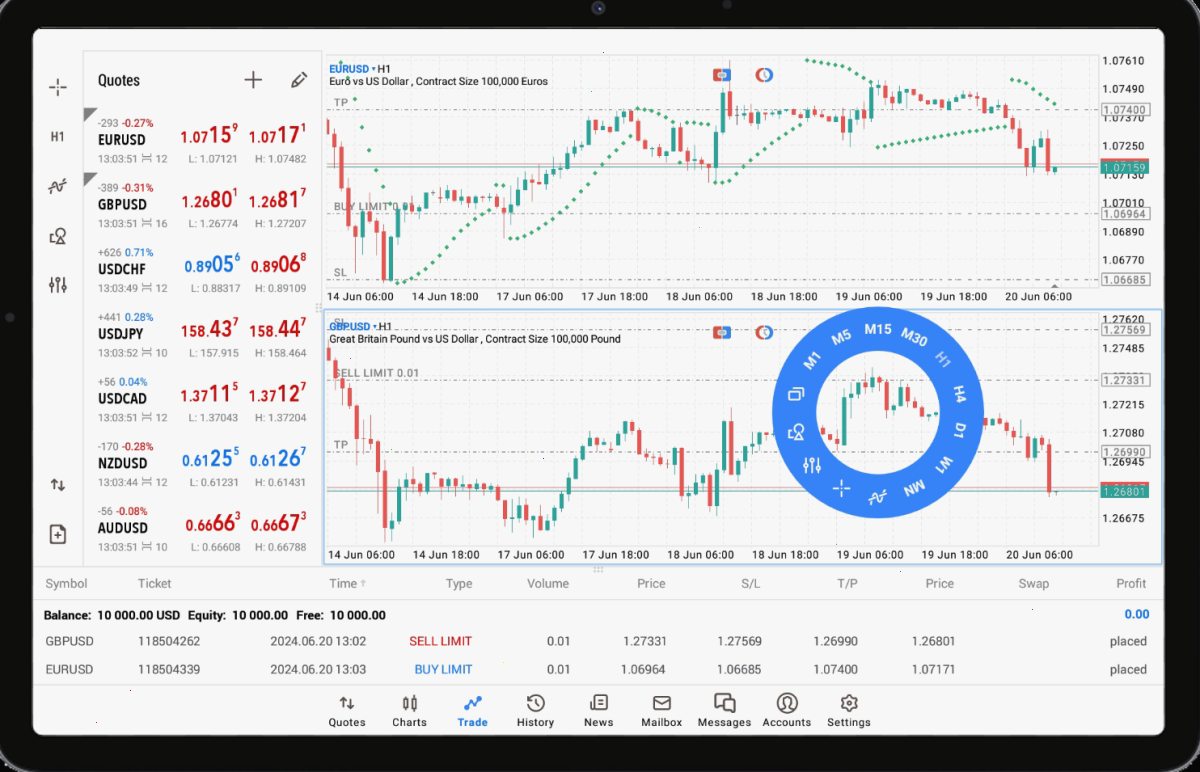Screen dimensions: 1200x772
Task: Choose M30 timeframe in the radial menu
Action: [x=914, y=337]
